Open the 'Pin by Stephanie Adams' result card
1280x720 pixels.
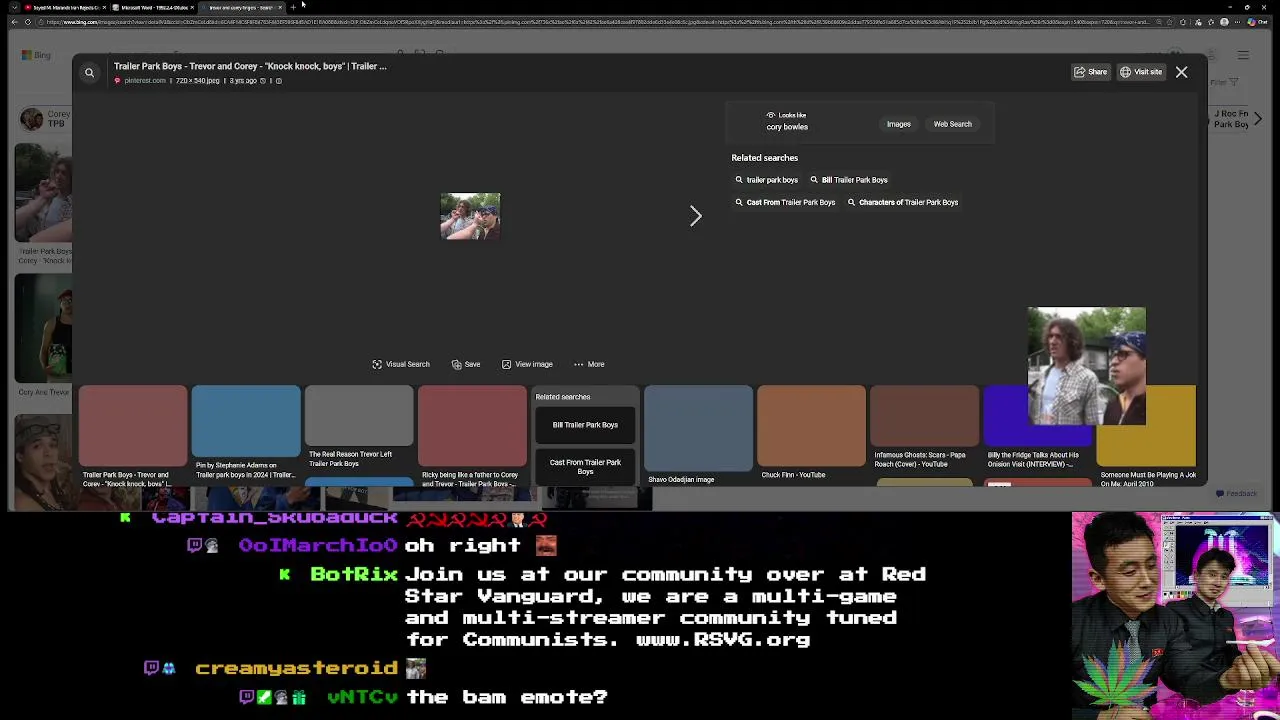pos(245,433)
